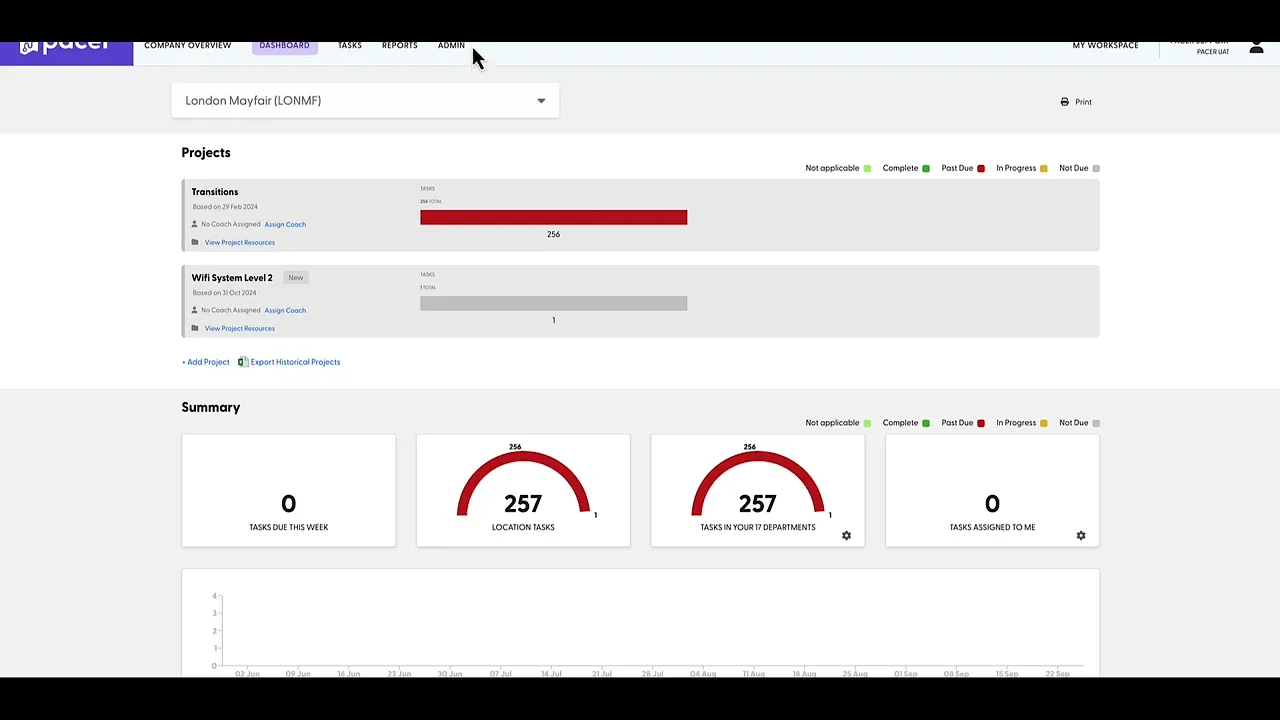Click folder icon in Transitions project
The width and height of the screenshot is (1280, 720).
click(195, 242)
